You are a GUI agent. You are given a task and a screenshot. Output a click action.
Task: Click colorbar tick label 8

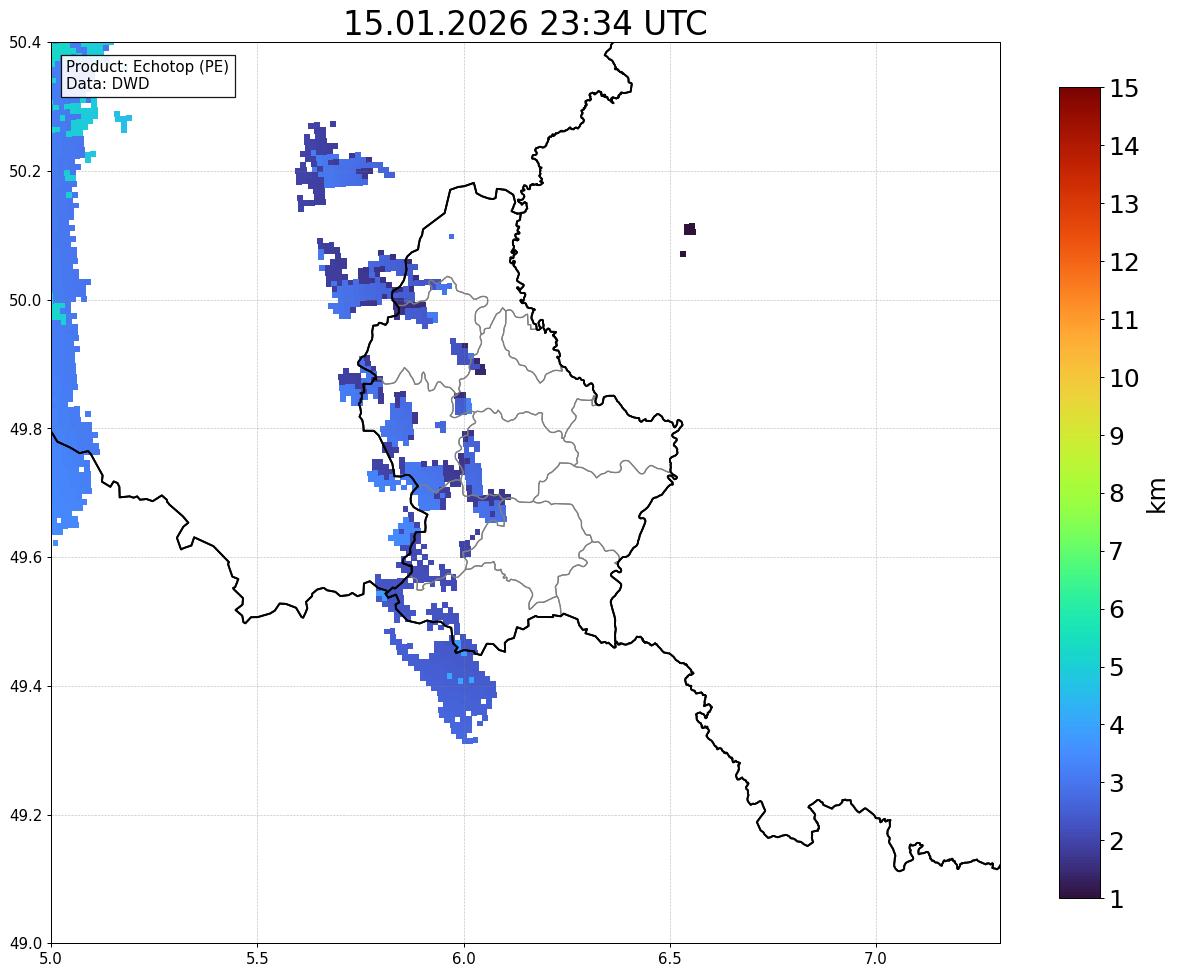click(1117, 494)
